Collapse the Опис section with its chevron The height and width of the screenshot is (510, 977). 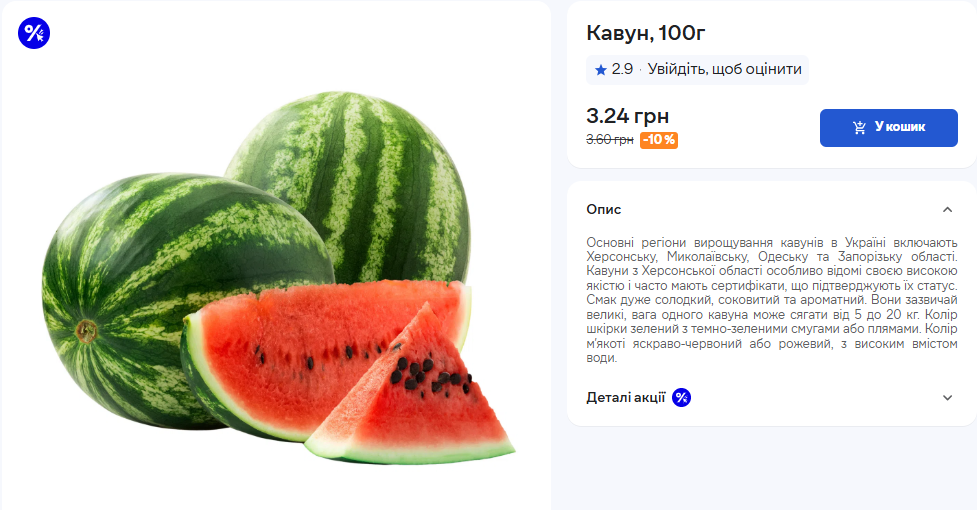point(948,210)
